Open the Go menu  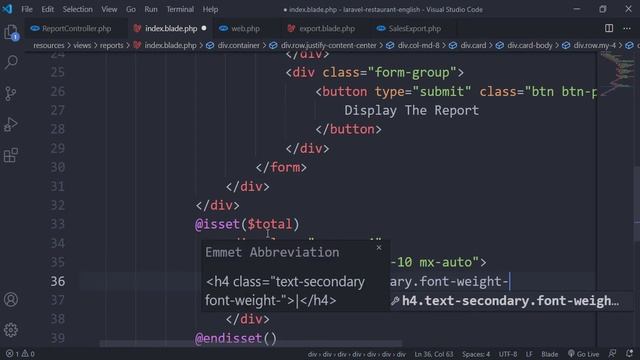(x=131, y=9)
